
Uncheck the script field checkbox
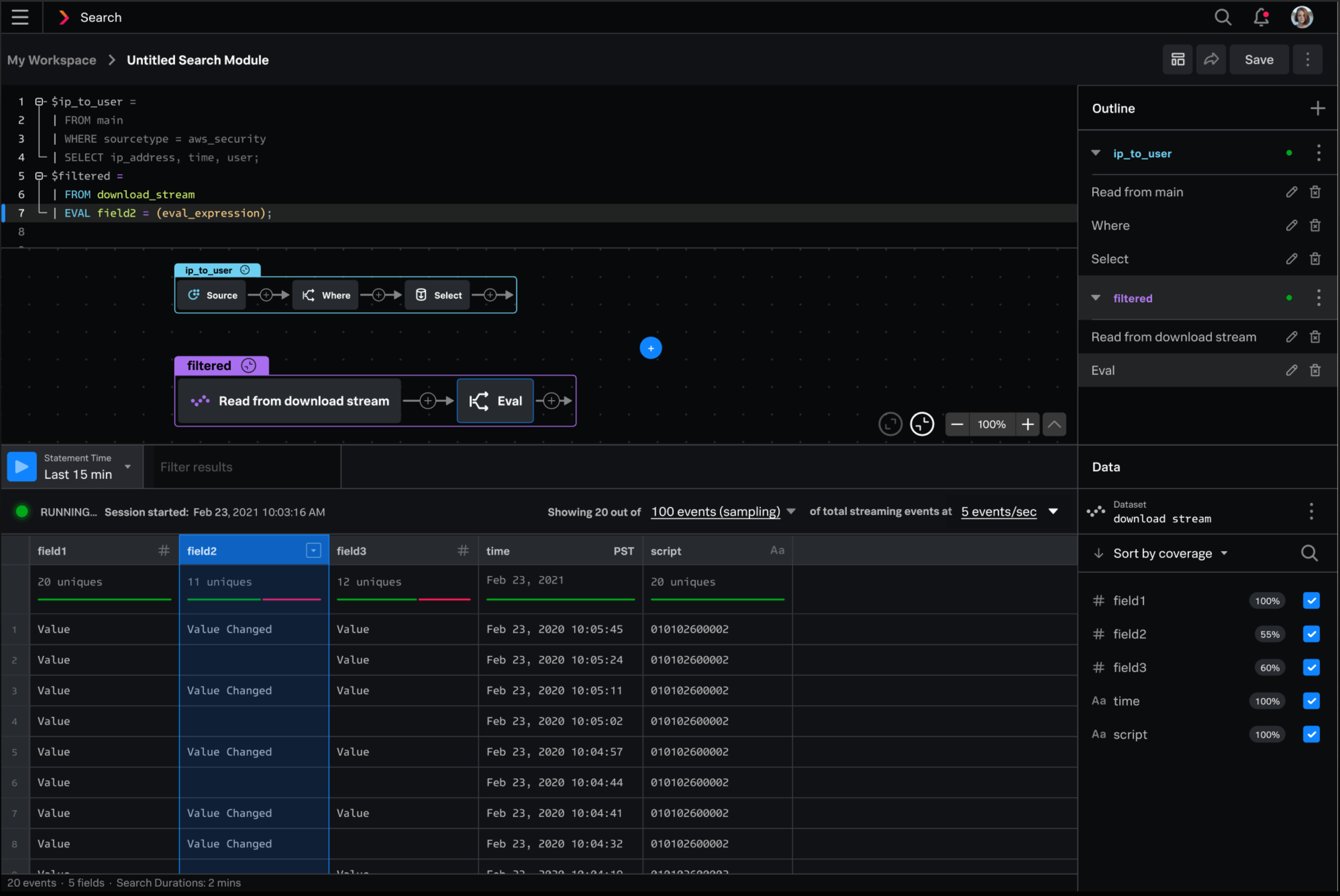pyautogui.click(x=1311, y=735)
